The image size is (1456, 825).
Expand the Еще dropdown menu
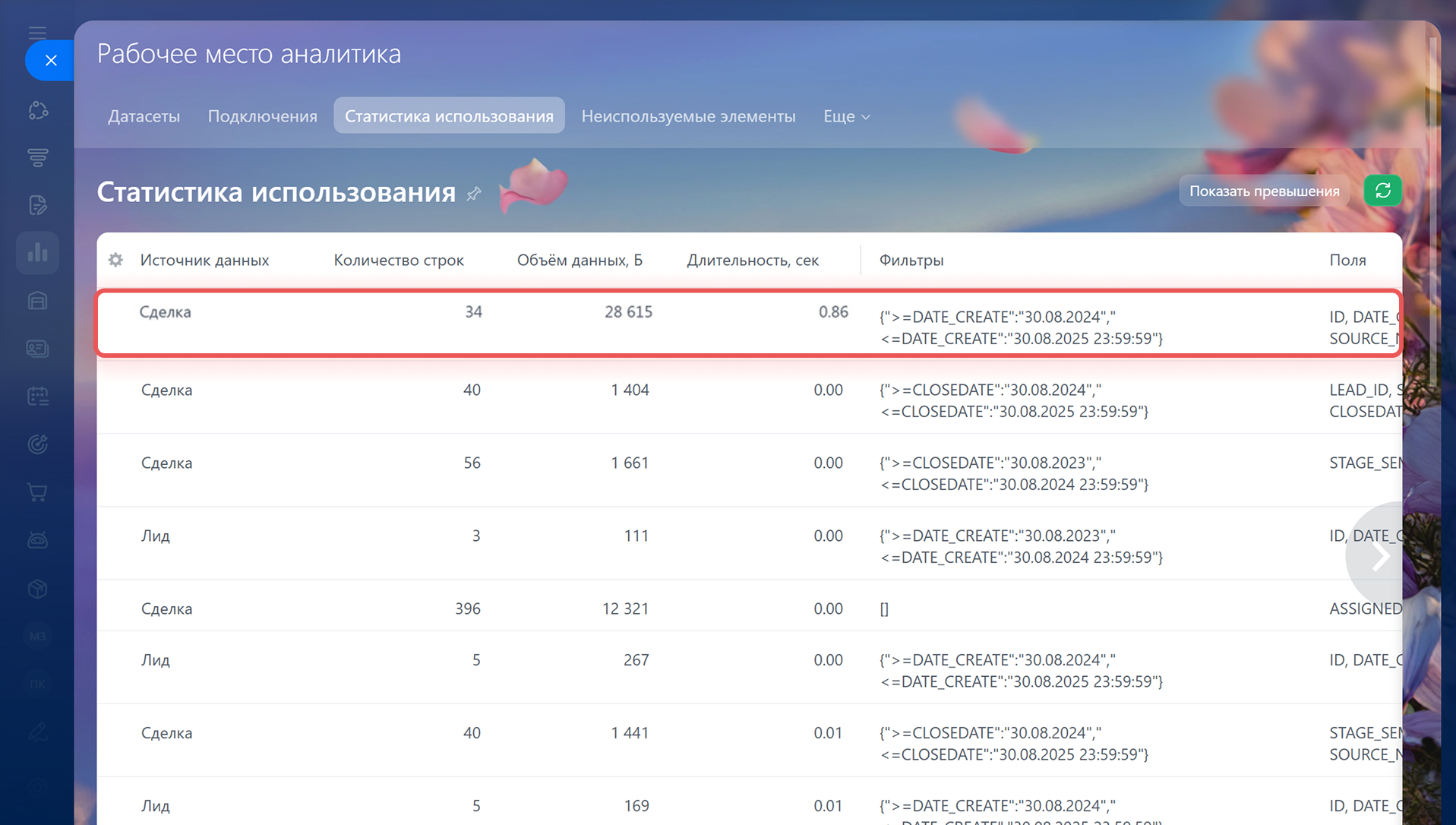[846, 116]
